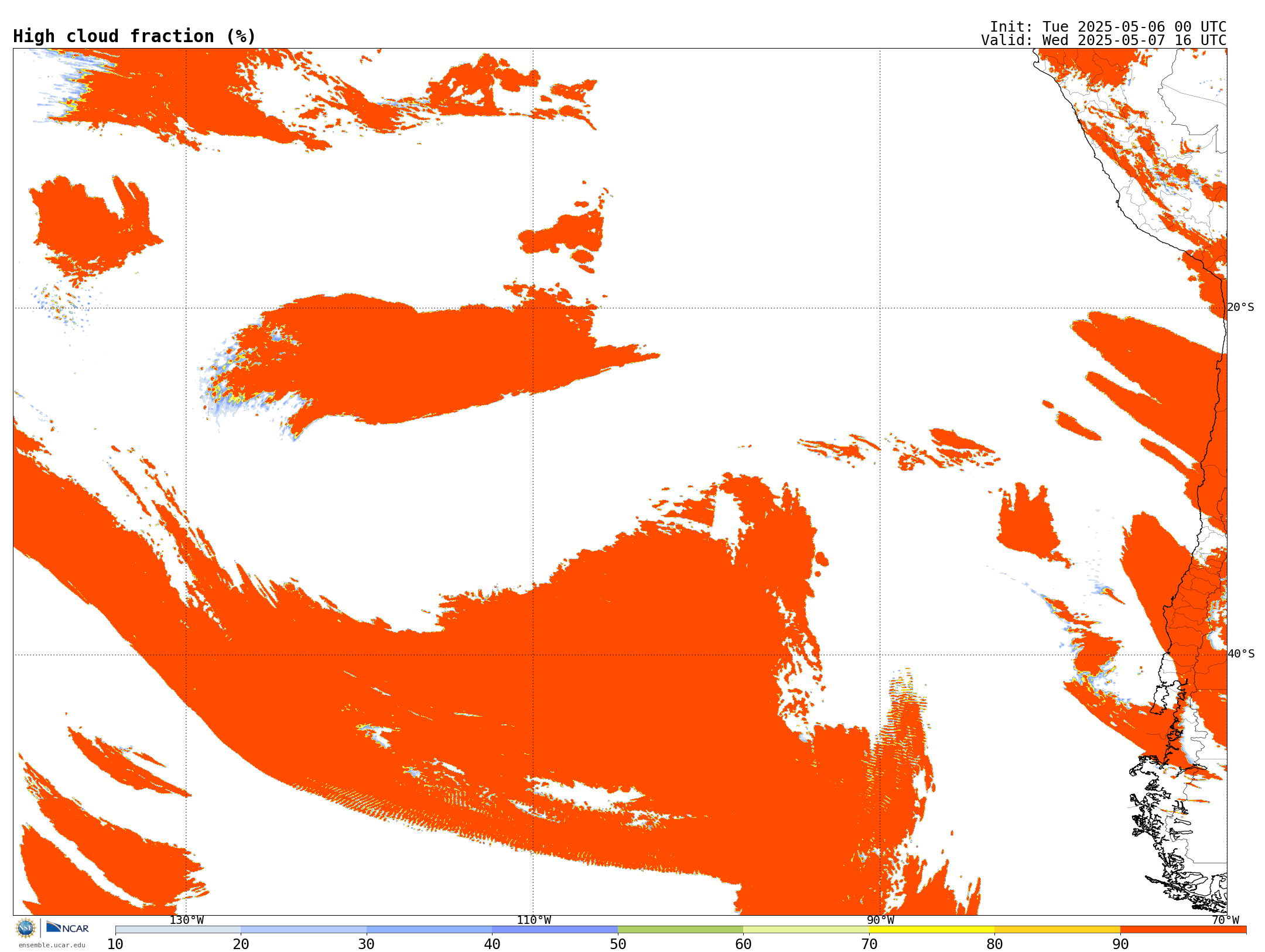Viewport: 1265px width, 952px height.
Task: Click the 40°S latitude label
Action: click(1240, 654)
